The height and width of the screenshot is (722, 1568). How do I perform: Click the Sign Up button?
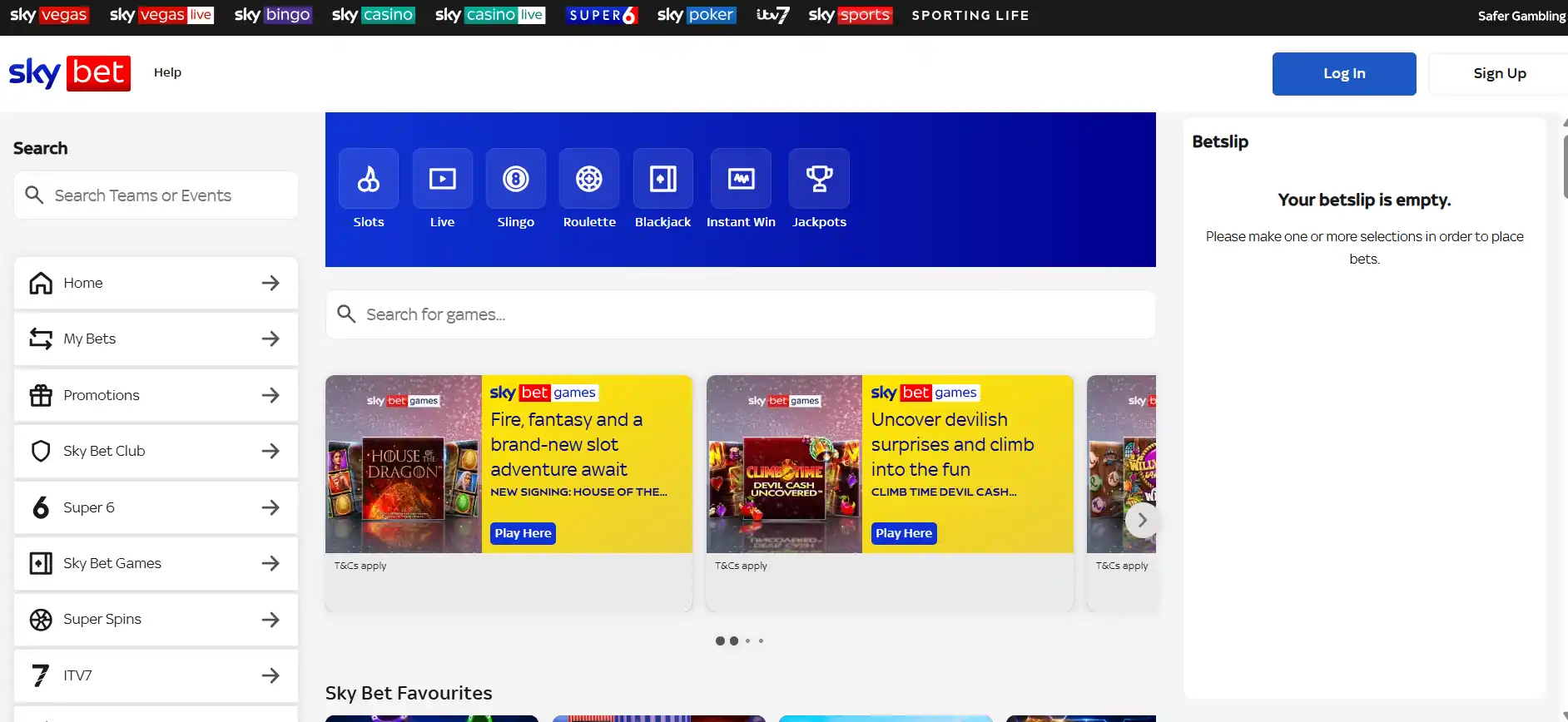(1499, 73)
